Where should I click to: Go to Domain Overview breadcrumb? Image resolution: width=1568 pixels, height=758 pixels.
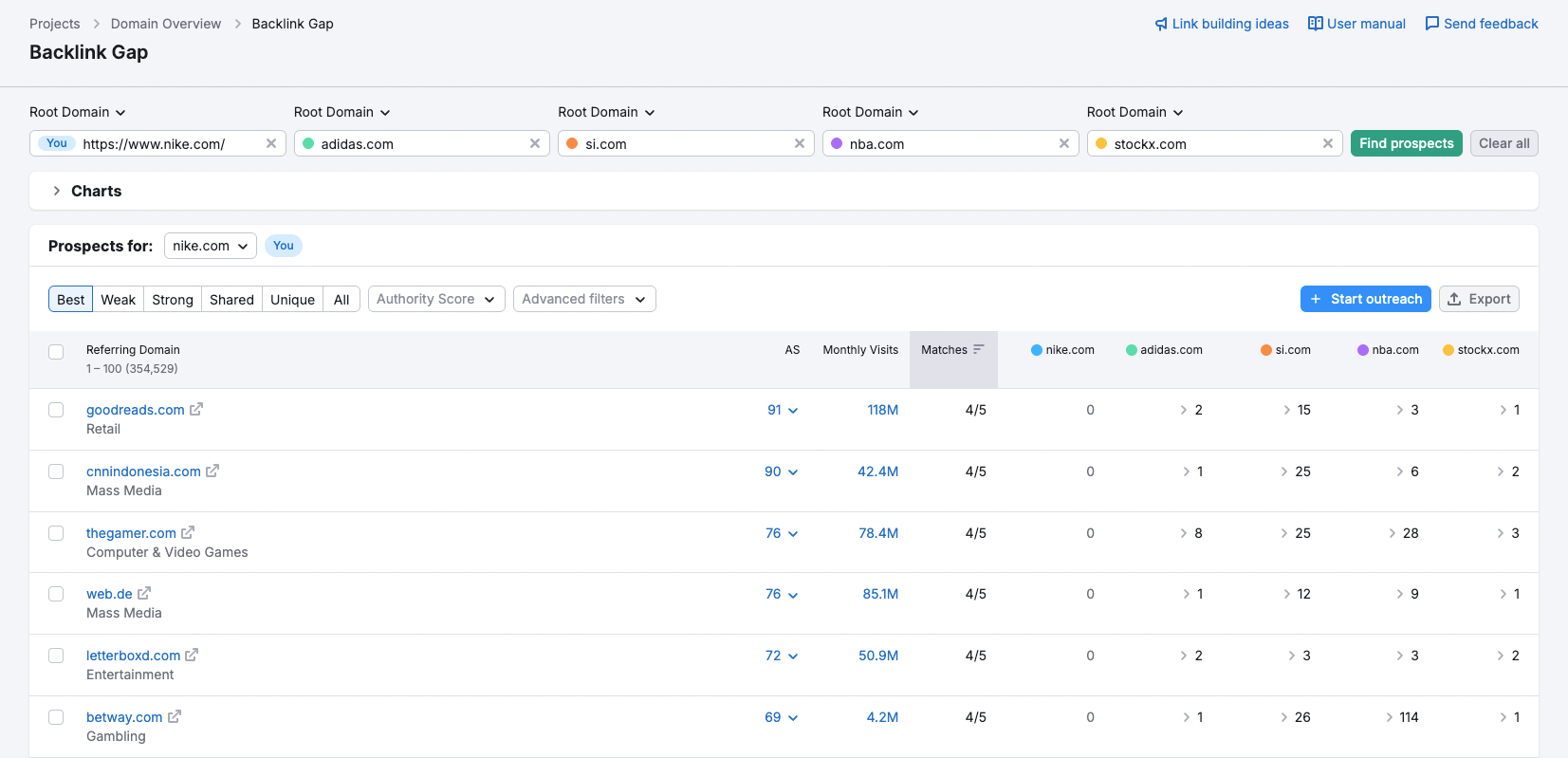(166, 24)
